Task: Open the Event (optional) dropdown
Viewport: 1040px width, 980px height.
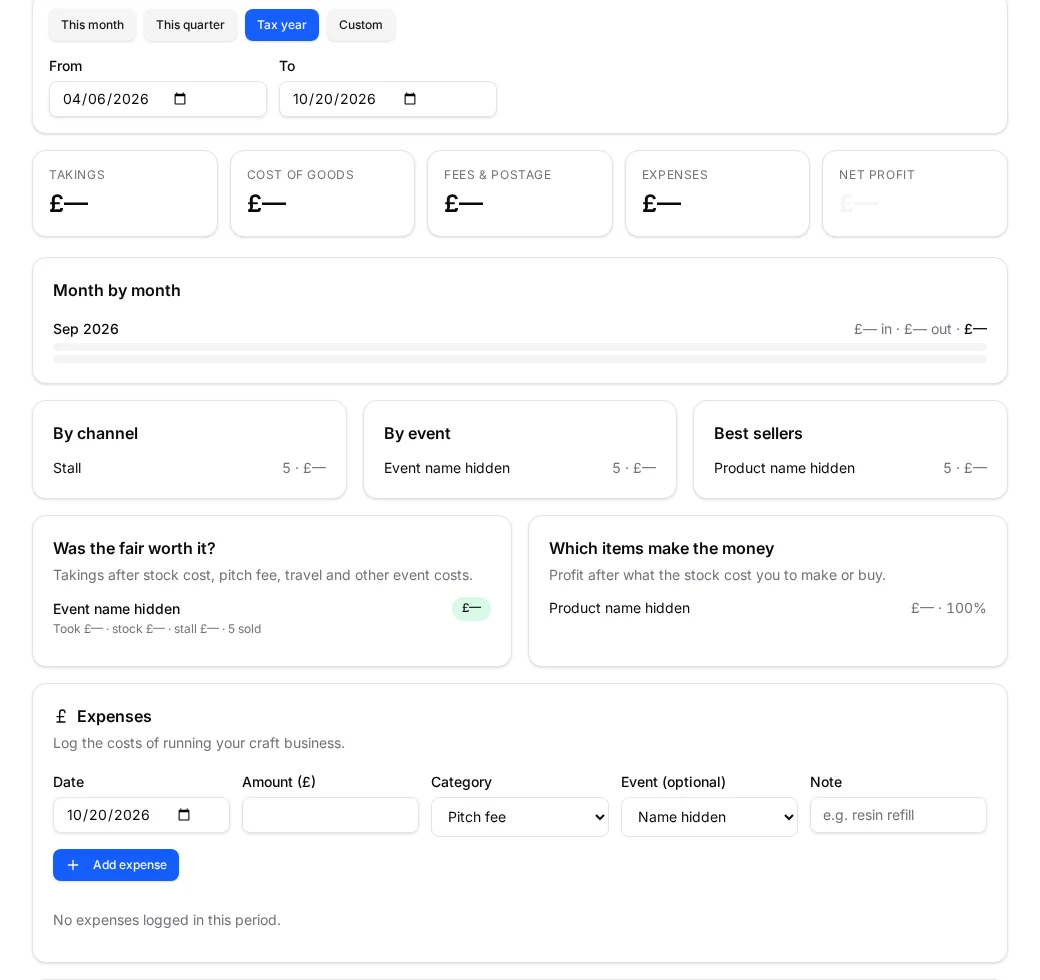Action: point(709,817)
